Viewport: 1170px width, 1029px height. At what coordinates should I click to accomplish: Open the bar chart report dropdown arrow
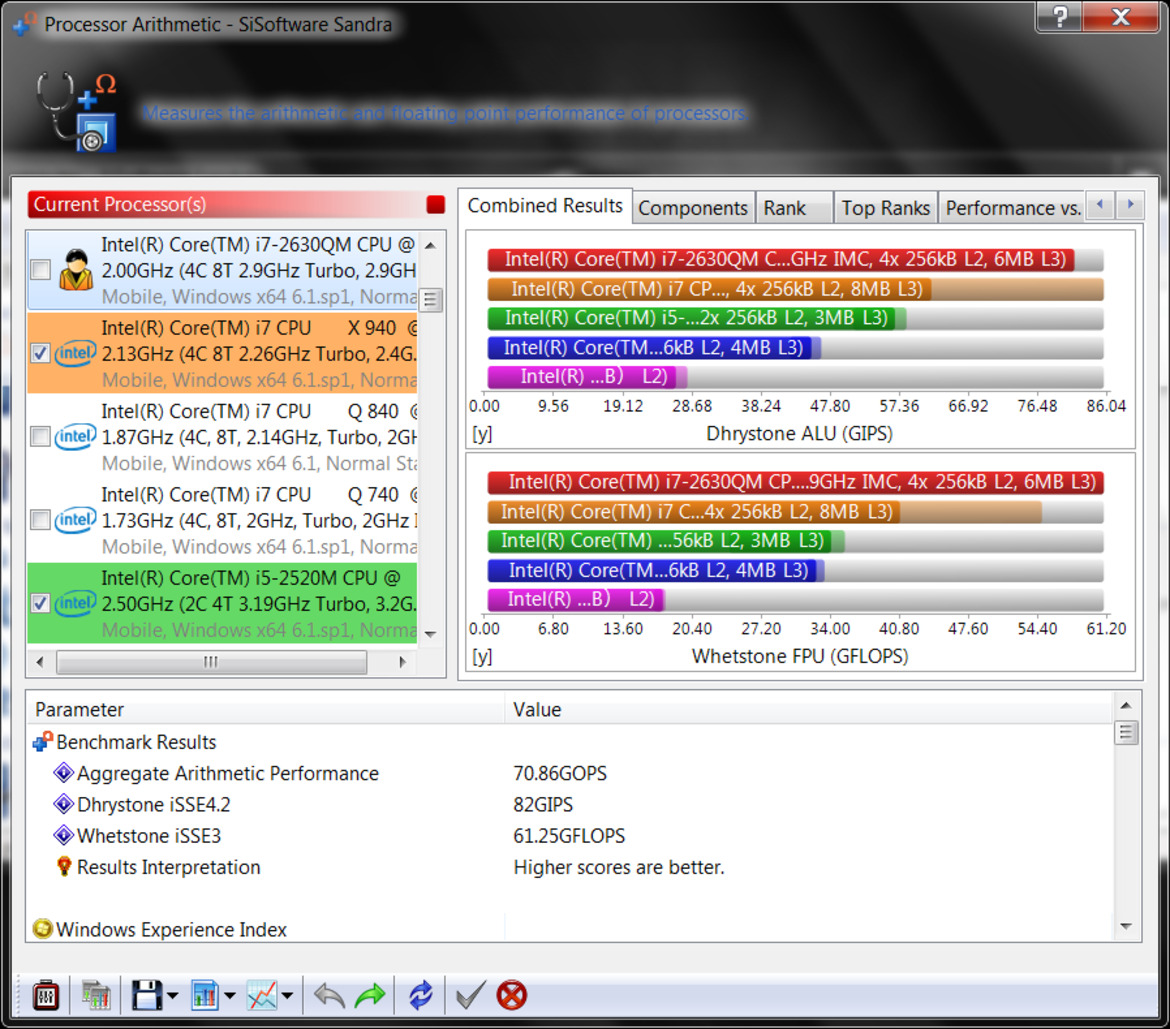(230, 995)
